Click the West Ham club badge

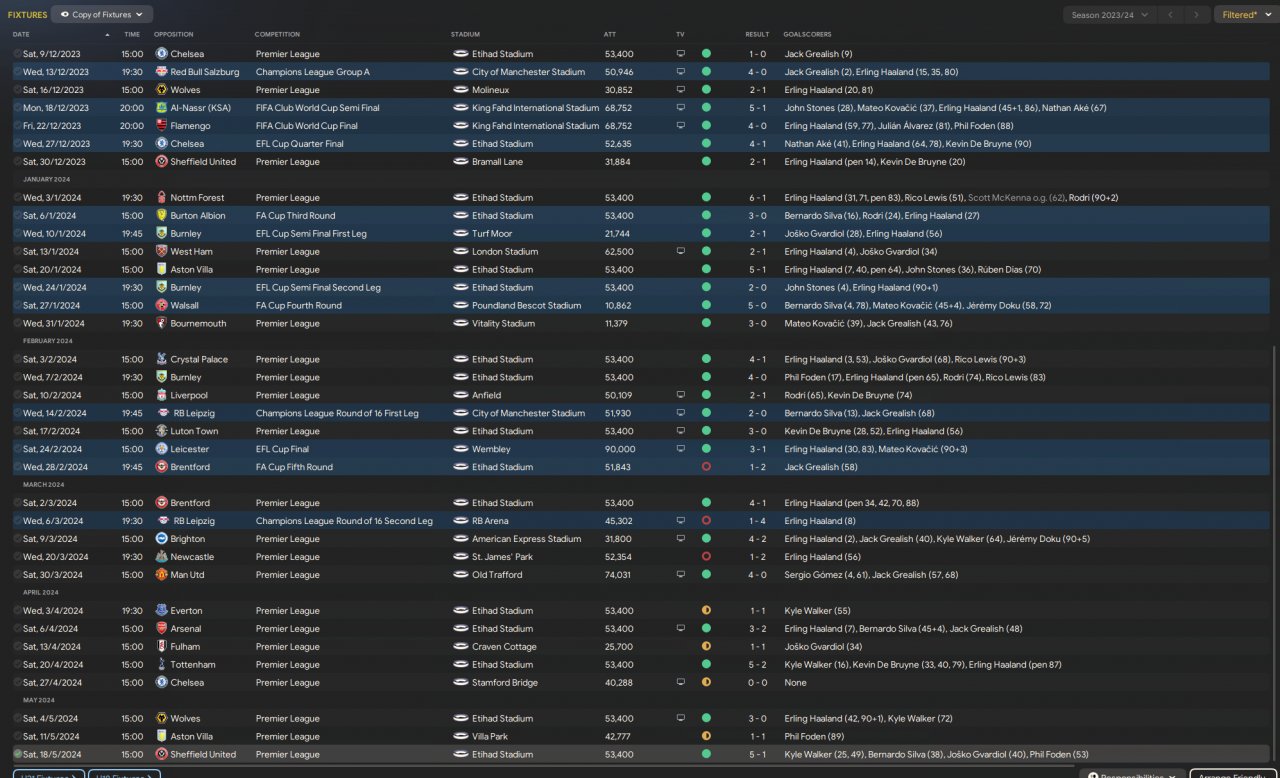click(x=162, y=252)
